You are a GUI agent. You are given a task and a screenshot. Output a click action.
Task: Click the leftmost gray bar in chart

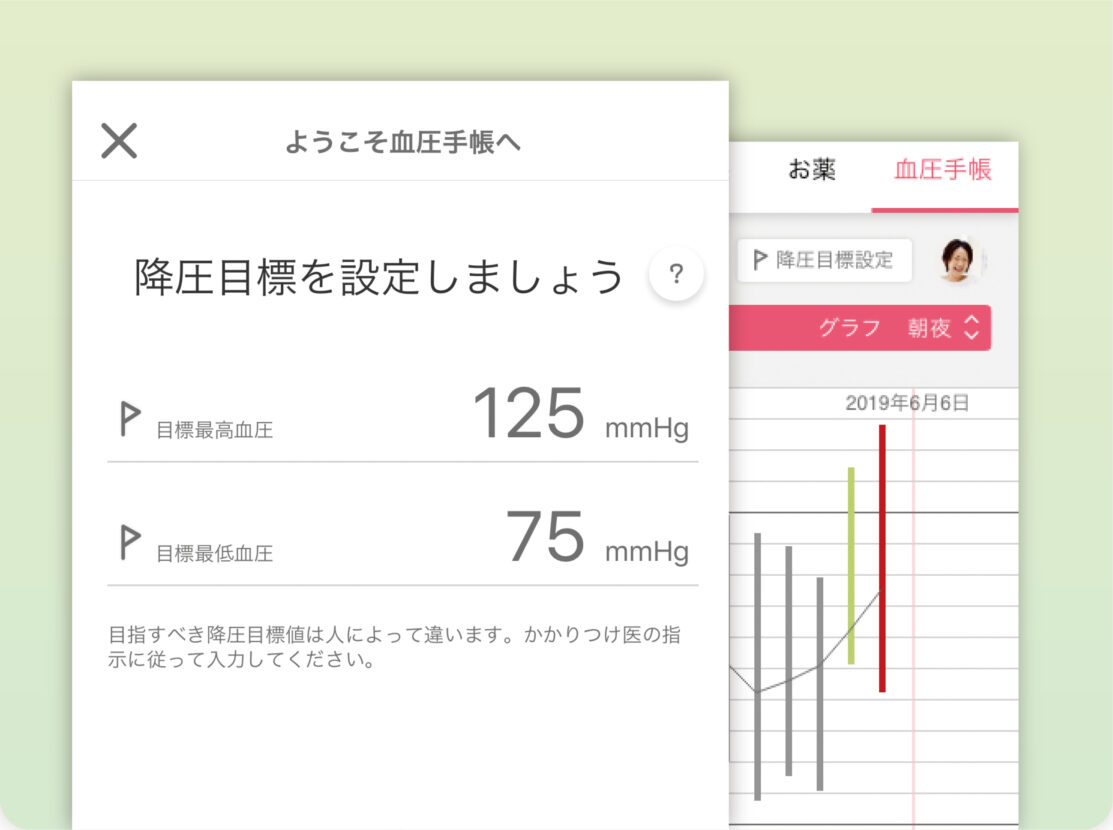click(x=757, y=665)
